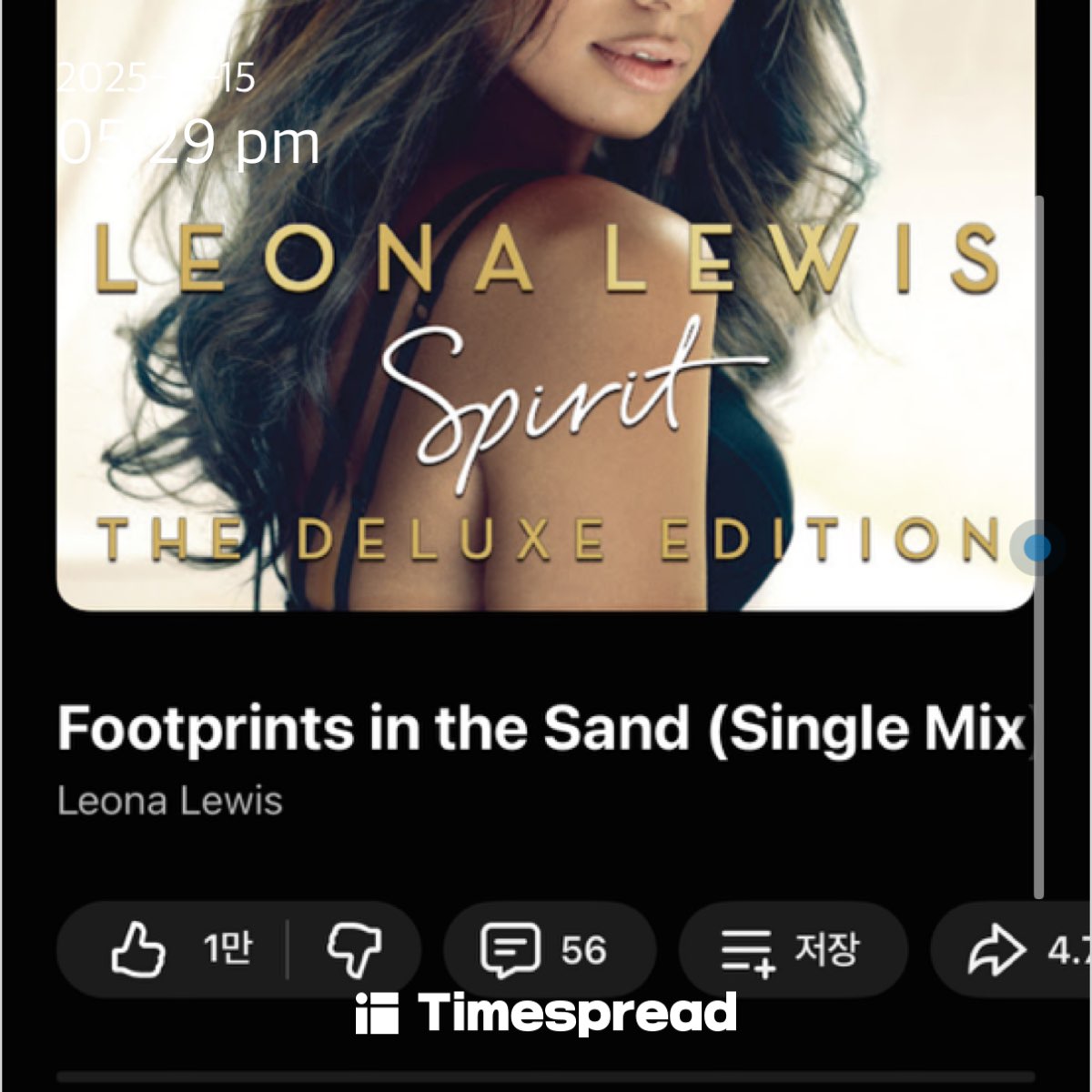Screen dimensions: 1092x1092
Task: Click the song progress bar at the bottom
Action: click(x=546, y=1077)
